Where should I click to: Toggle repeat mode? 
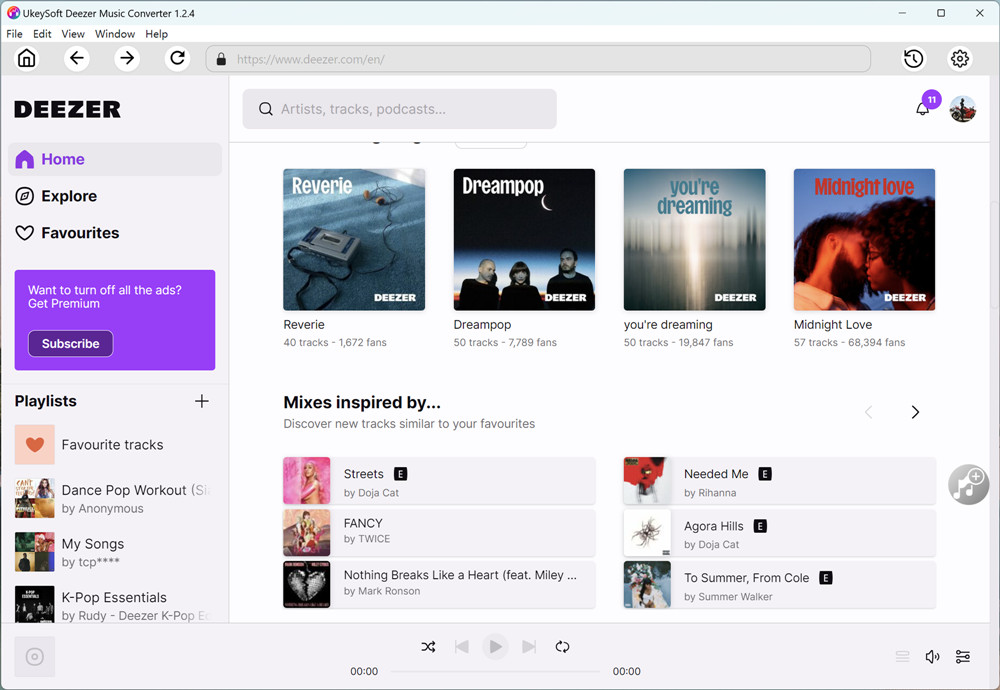562,647
